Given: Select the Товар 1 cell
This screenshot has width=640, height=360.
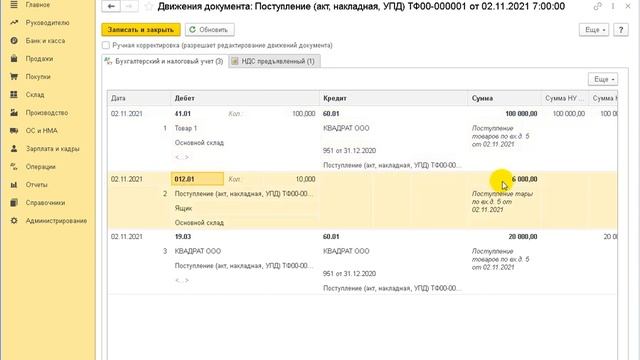Looking at the screenshot, I should click(x=186, y=128).
